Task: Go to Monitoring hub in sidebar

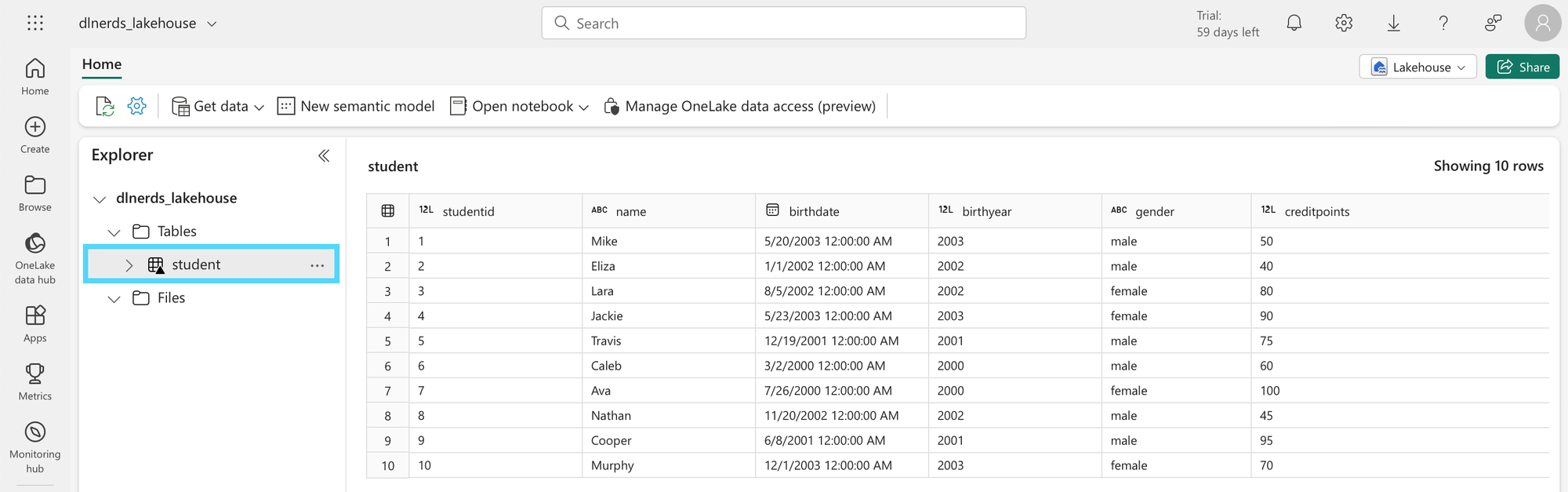Action: click(x=35, y=446)
